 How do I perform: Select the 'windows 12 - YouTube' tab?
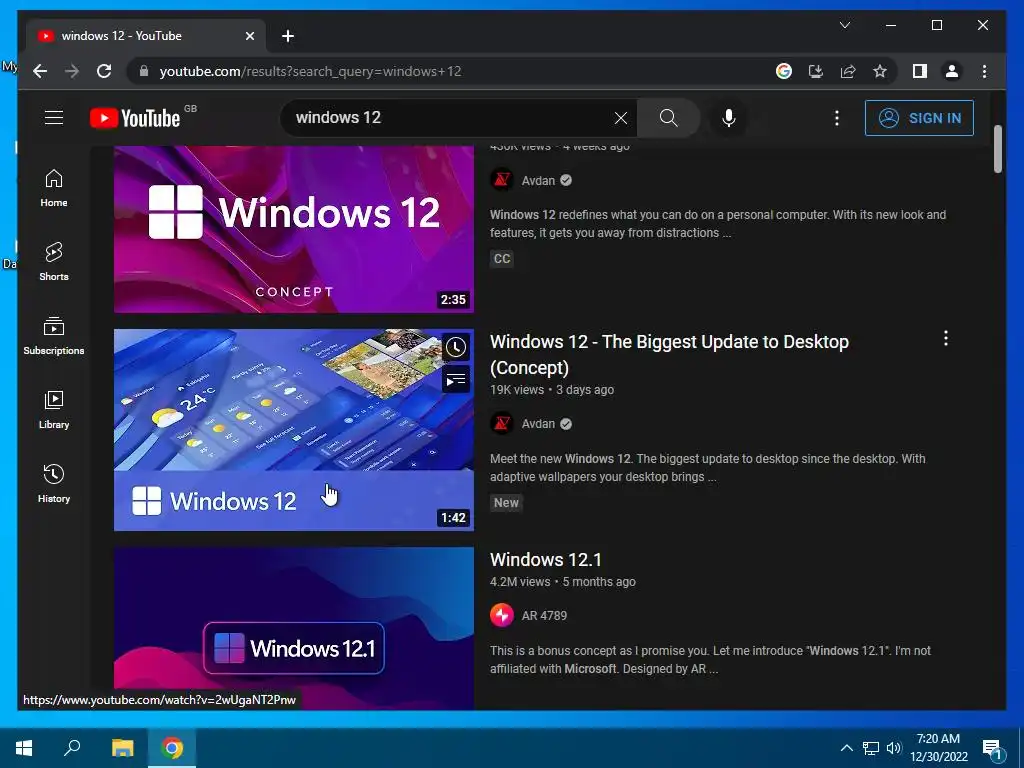(x=145, y=36)
